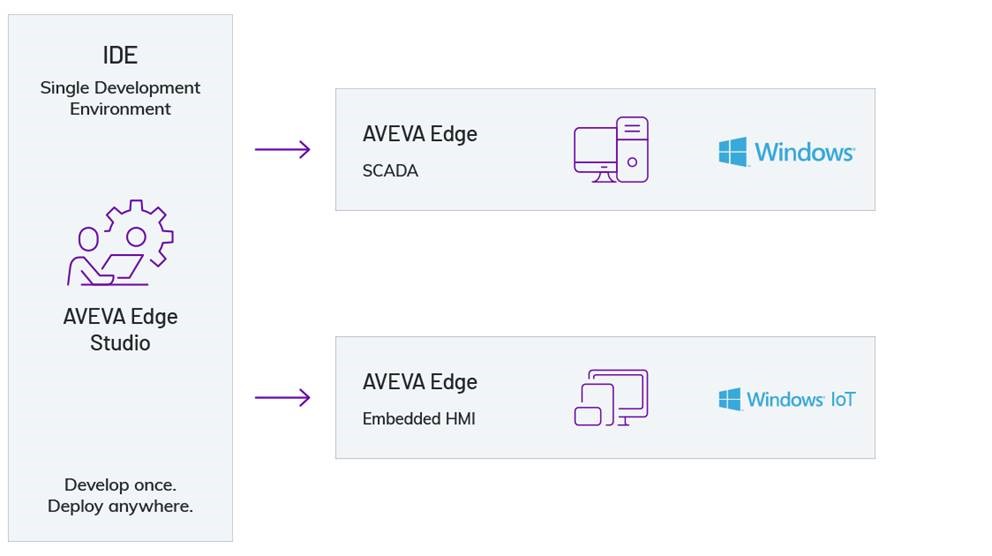Click the multi-device screens icon
Image resolution: width=992 pixels, height=556 pixels.
pos(611,398)
